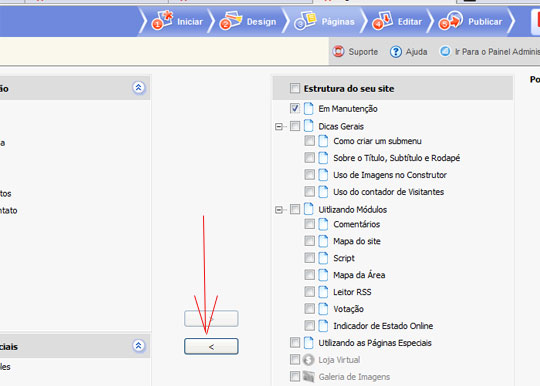540x386 pixels.
Task: Check the Estrutura do seu site checkbox
Action: point(295,88)
